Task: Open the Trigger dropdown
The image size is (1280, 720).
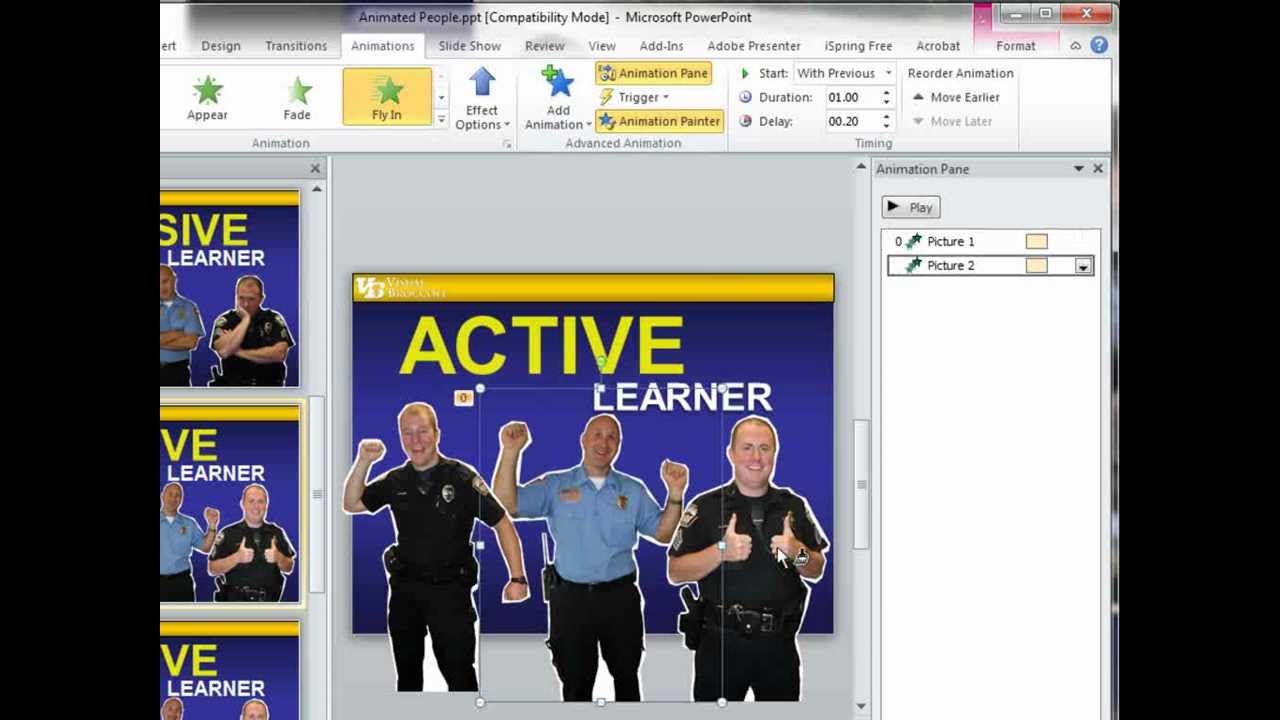Action: point(637,97)
